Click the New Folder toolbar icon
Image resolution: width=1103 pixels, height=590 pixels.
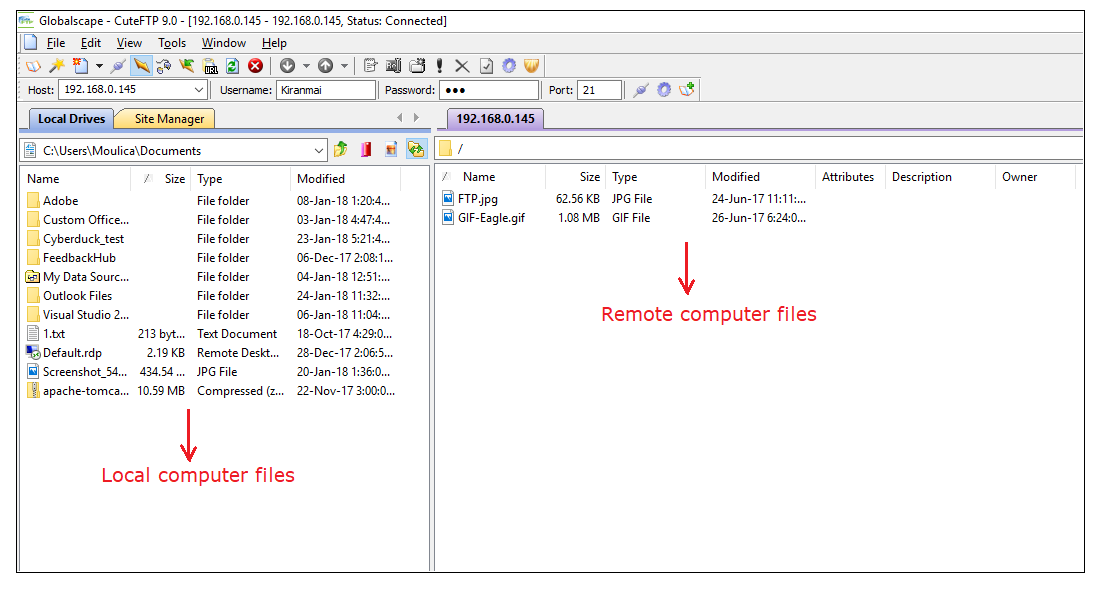417,66
